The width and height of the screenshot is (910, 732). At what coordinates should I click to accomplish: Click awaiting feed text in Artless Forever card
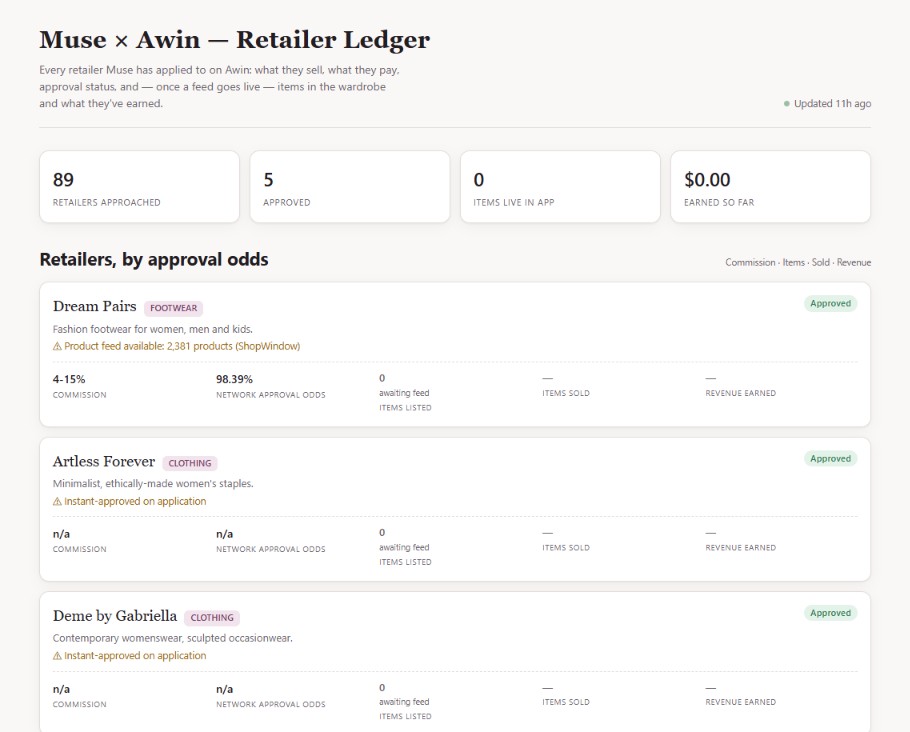pyautogui.click(x=405, y=547)
